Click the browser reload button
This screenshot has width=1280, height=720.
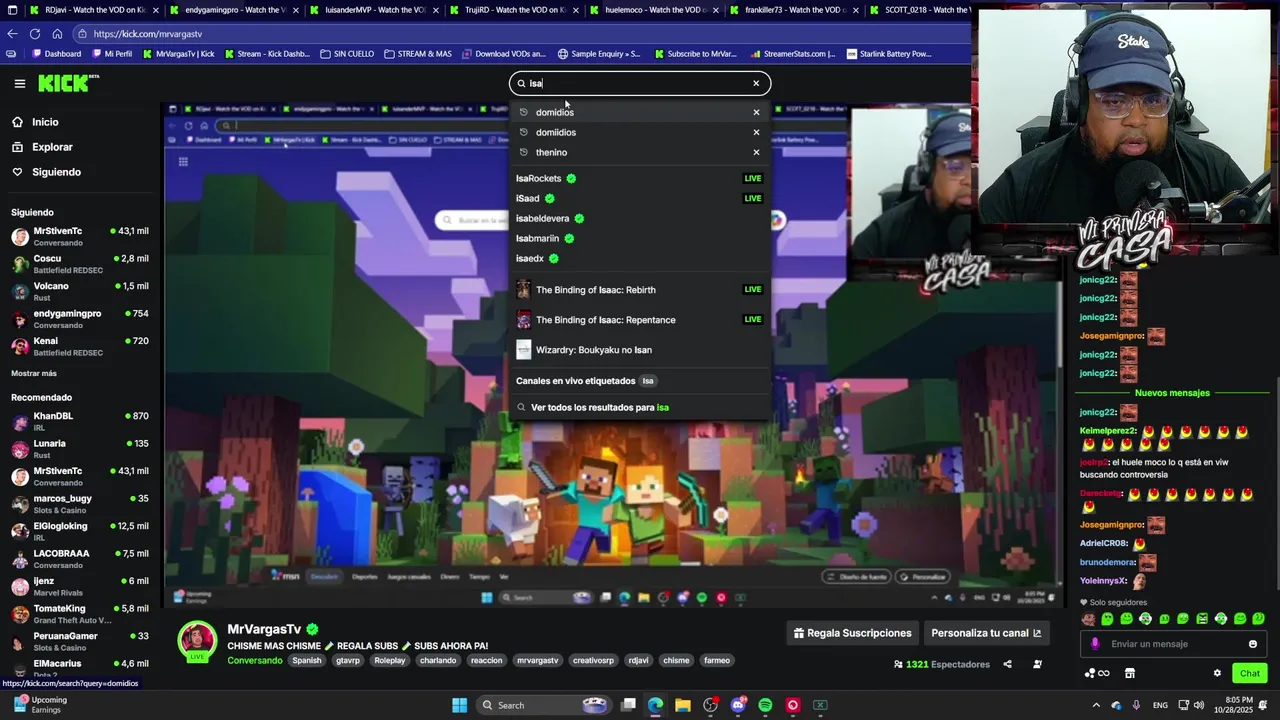[x=34, y=34]
